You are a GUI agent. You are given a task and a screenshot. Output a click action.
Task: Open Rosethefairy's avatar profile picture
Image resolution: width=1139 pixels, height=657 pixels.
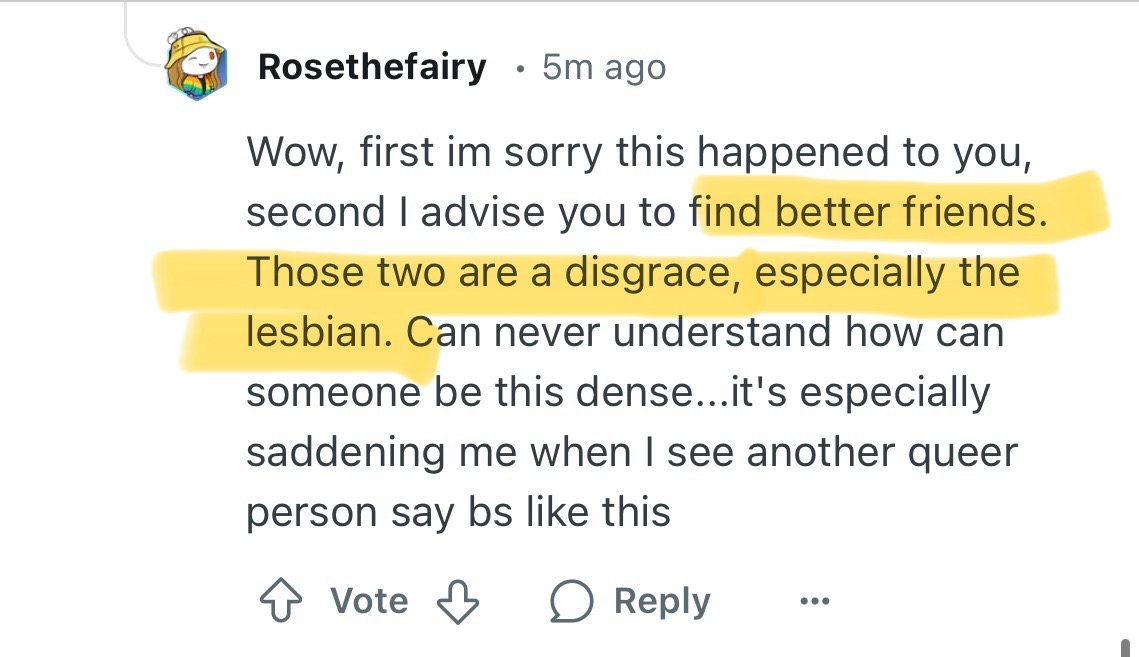196,65
